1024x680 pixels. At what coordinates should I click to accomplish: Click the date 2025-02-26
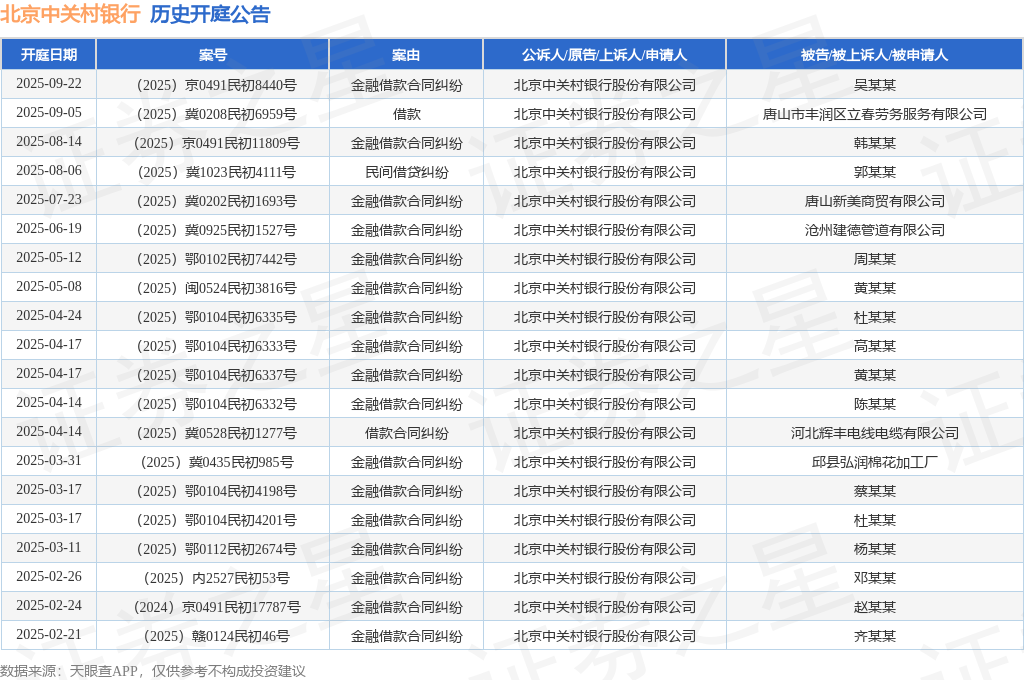(x=49, y=576)
